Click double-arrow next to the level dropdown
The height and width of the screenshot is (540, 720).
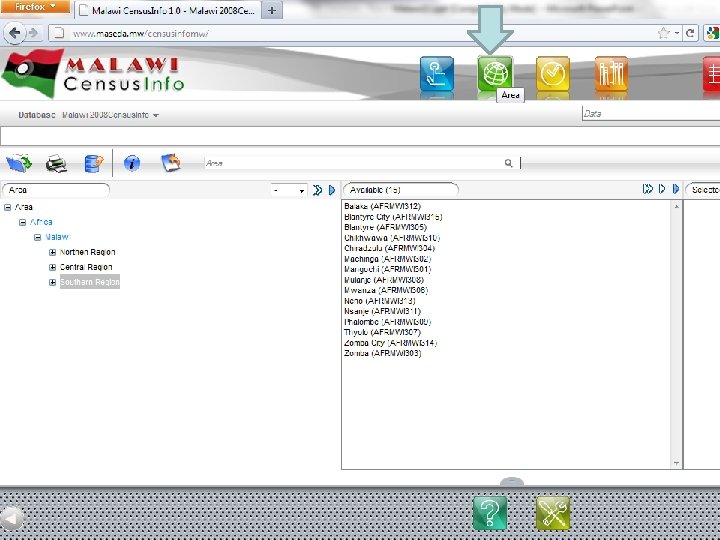click(x=317, y=190)
